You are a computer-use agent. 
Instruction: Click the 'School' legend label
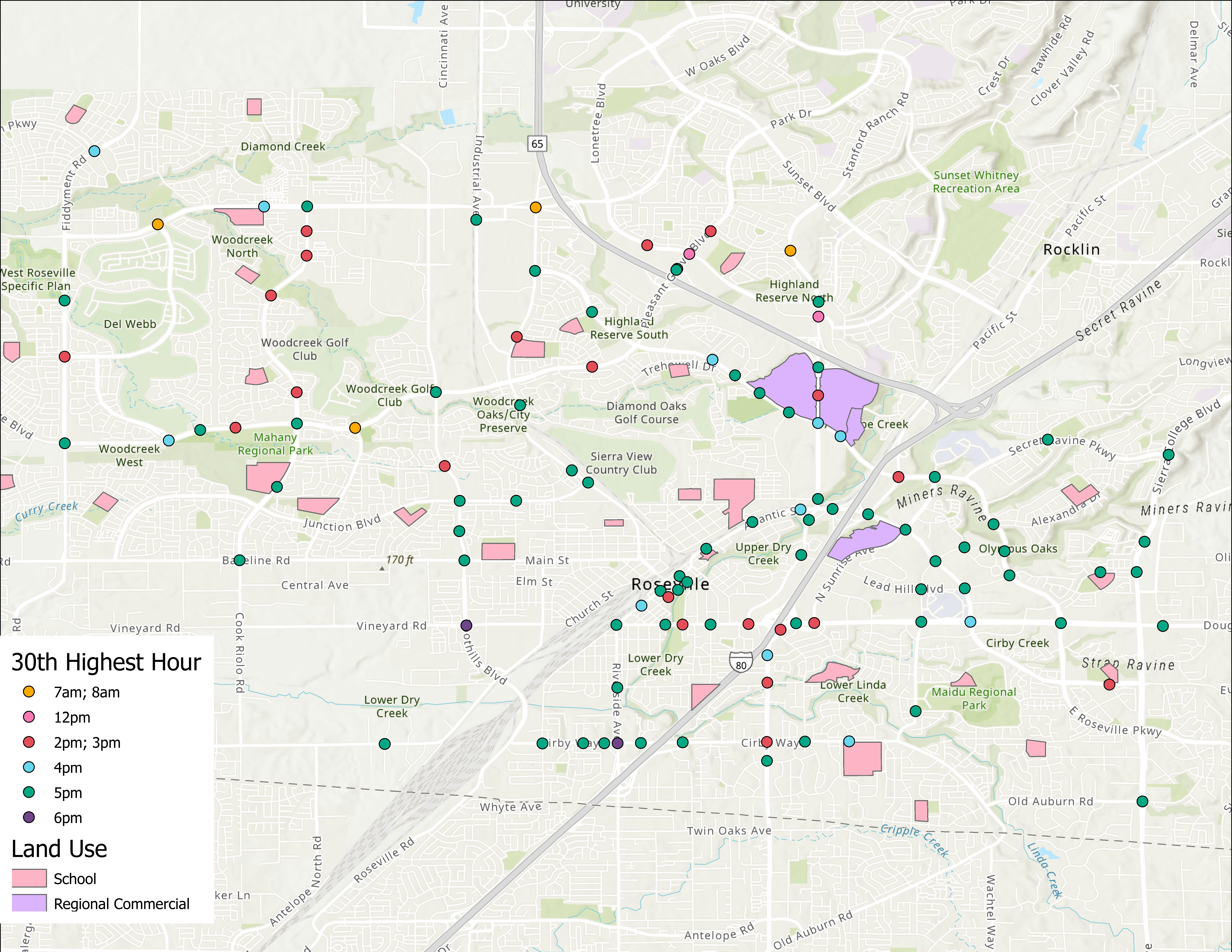pos(75,879)
